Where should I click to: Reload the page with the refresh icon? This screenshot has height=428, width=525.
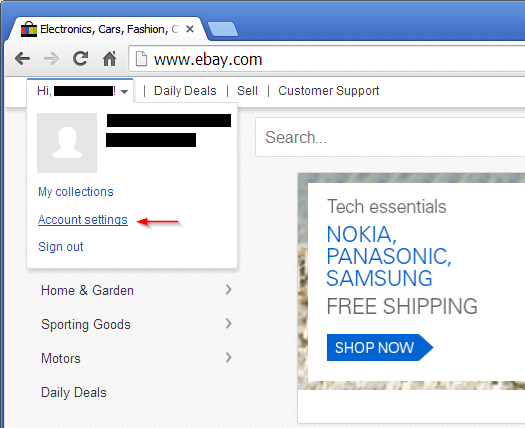[81, 58]
